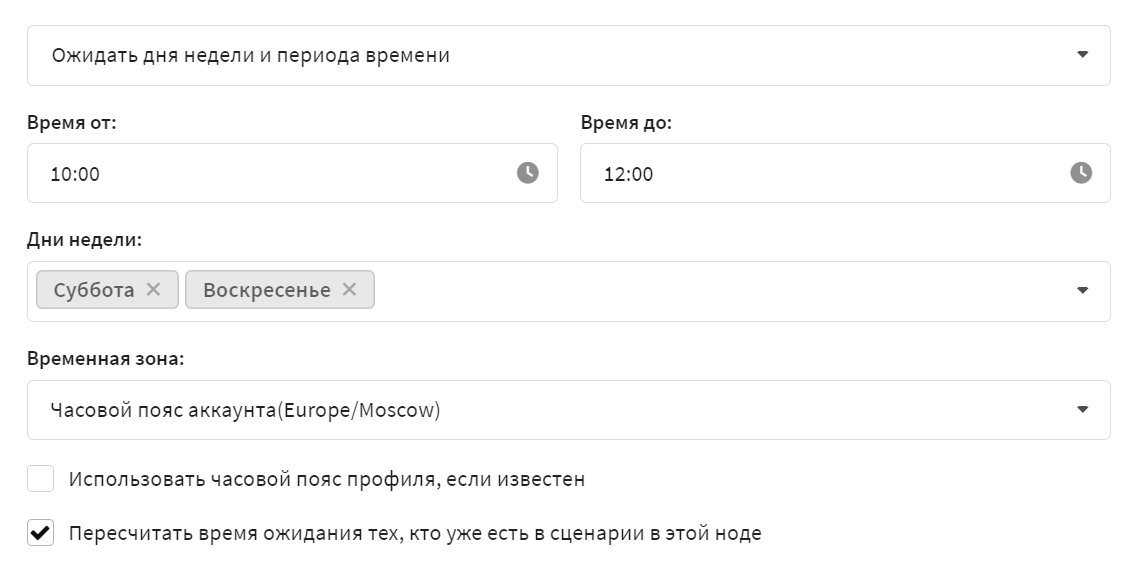Open the wait type dropdown arrow

coord(1082,55)
